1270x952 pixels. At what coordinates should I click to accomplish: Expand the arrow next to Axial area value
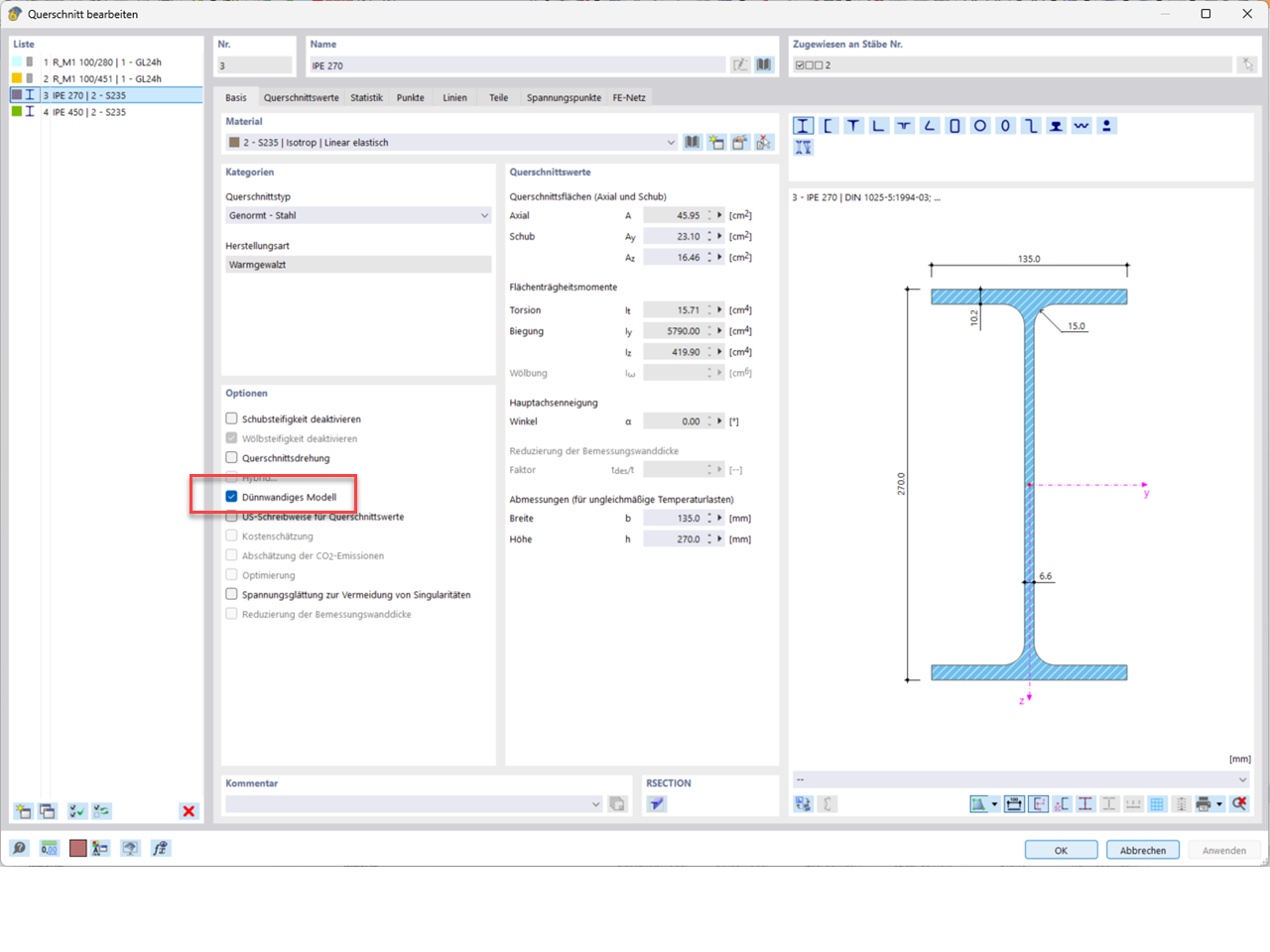point(720,215)
